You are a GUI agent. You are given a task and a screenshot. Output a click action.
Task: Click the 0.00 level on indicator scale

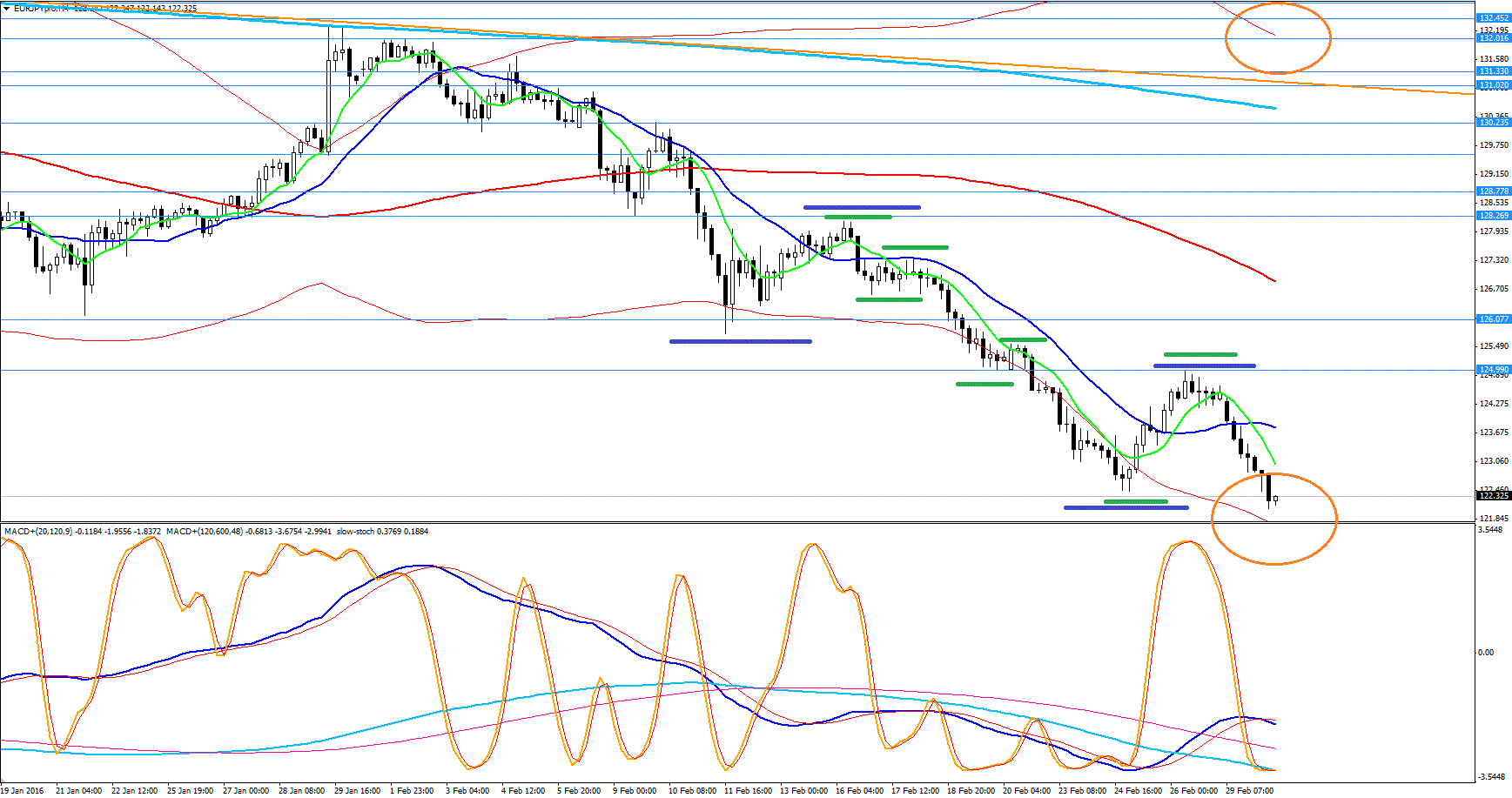tap(1486, 653)
